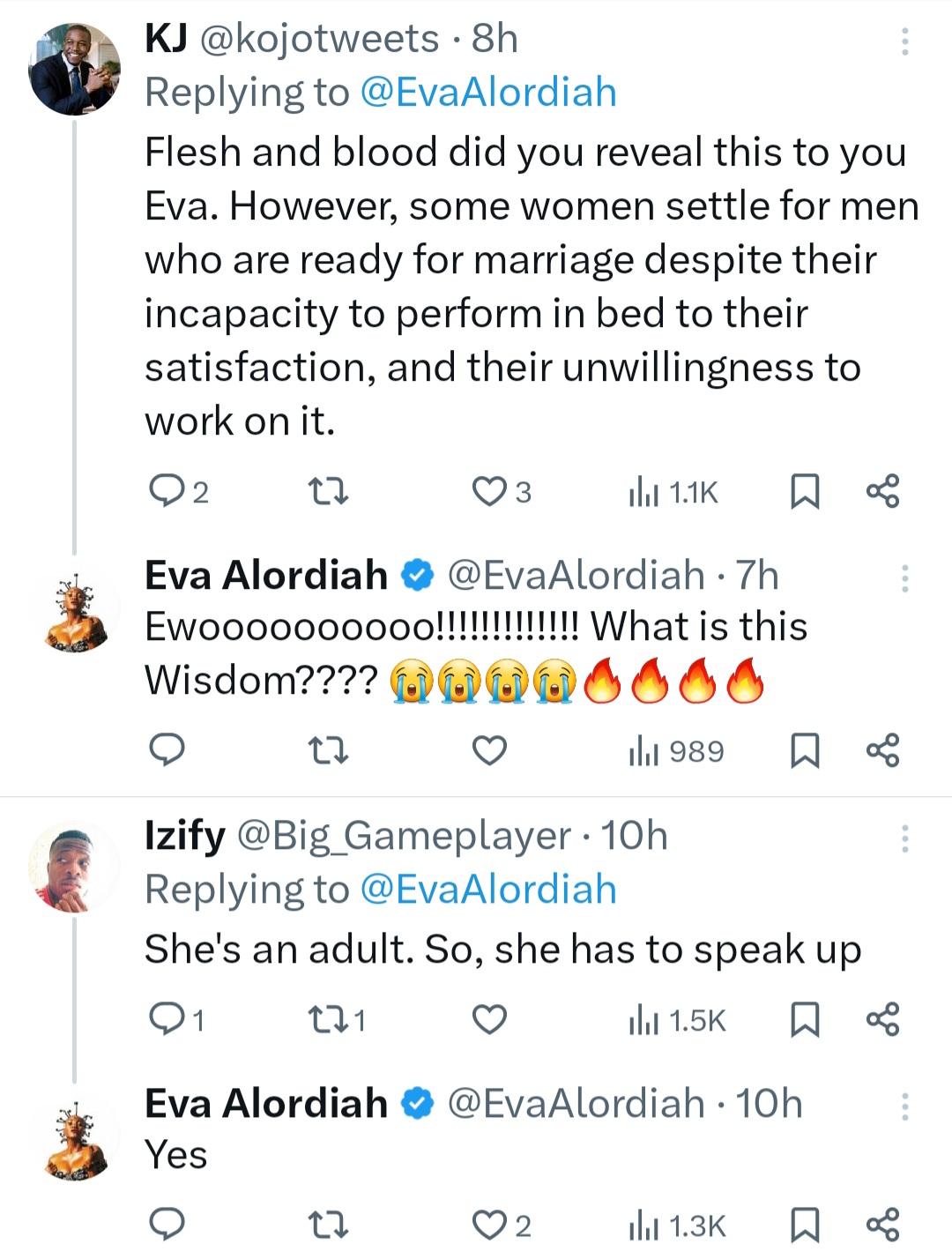Bookmark KJ's tweet
Screen dimensions: 952x1259
tap(804, 491)
